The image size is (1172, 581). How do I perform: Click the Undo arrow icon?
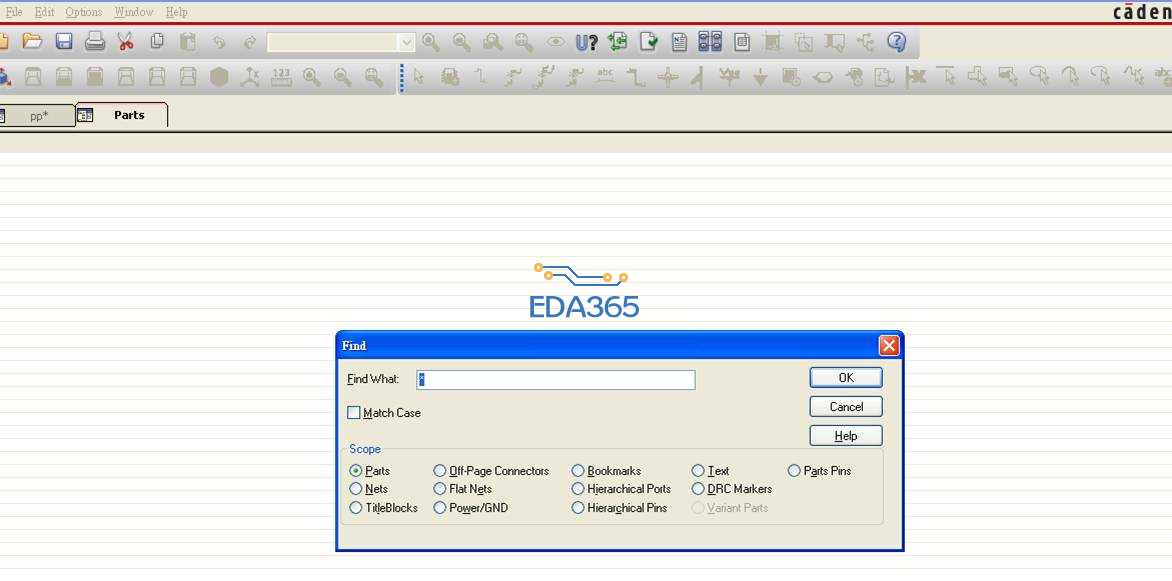(218, 42)
